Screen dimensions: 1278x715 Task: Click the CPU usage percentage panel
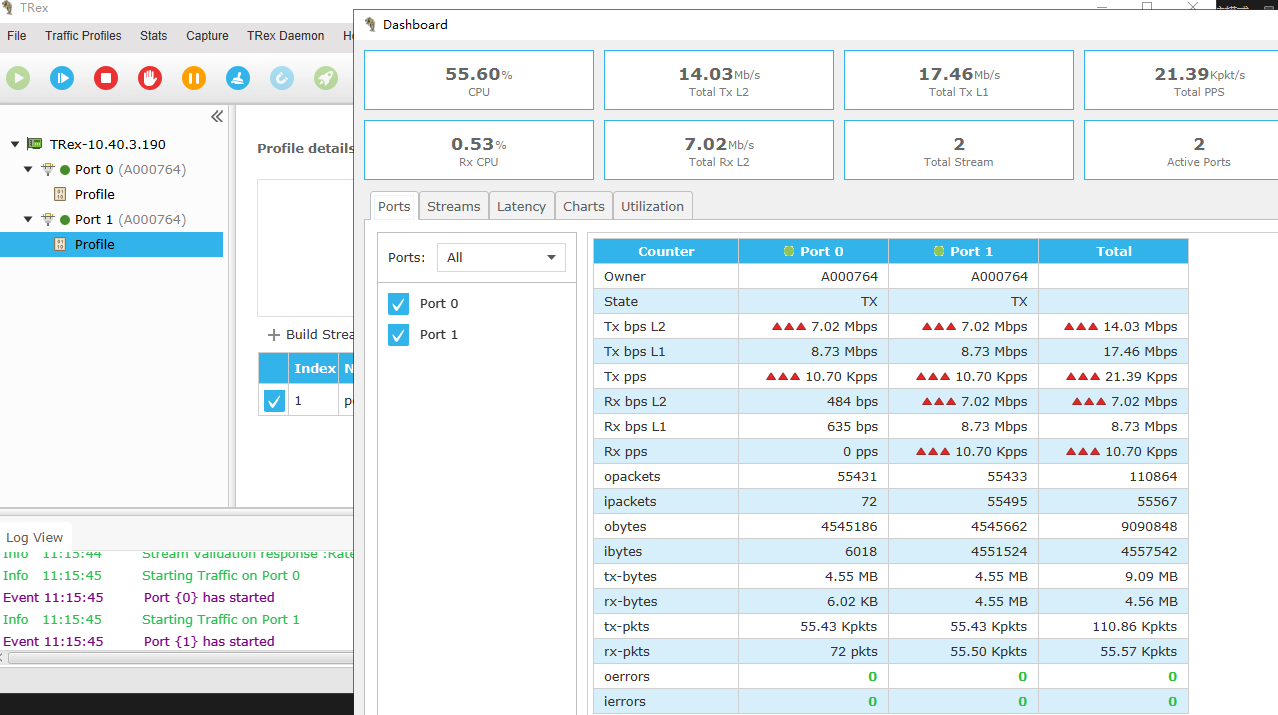(478, 79)
